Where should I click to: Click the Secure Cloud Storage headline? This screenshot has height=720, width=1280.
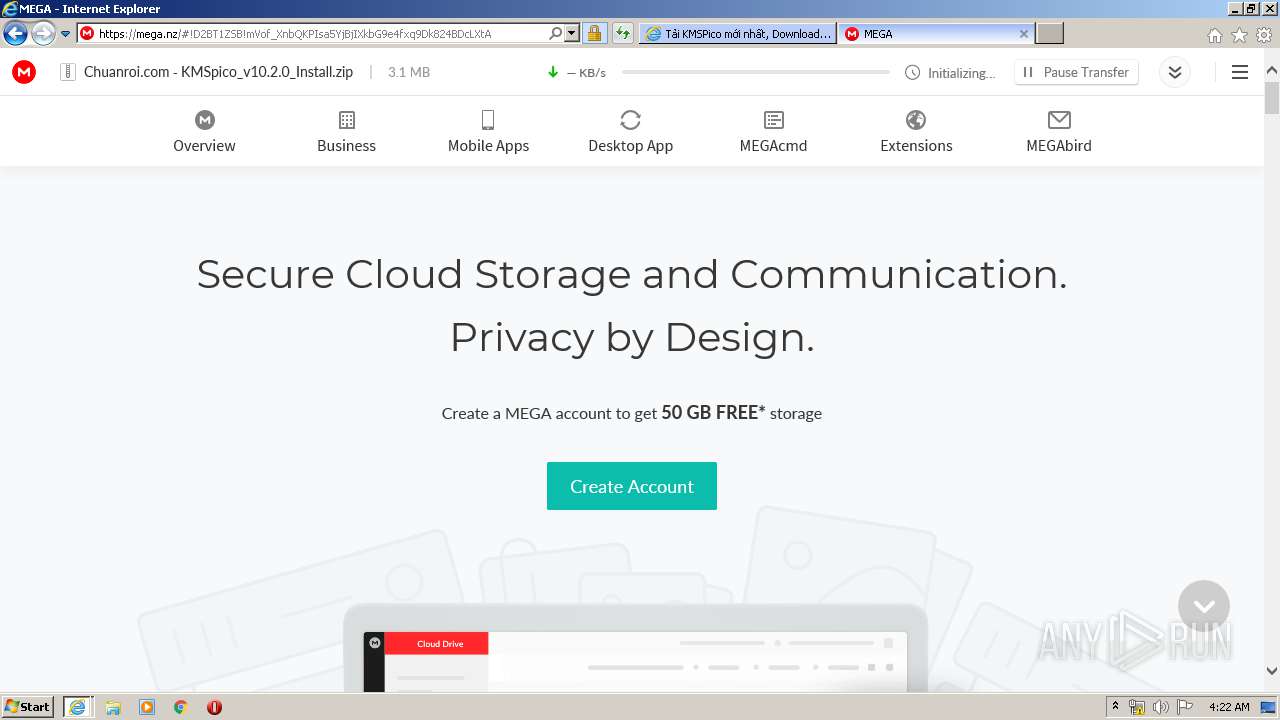click(x=632, y=274)
